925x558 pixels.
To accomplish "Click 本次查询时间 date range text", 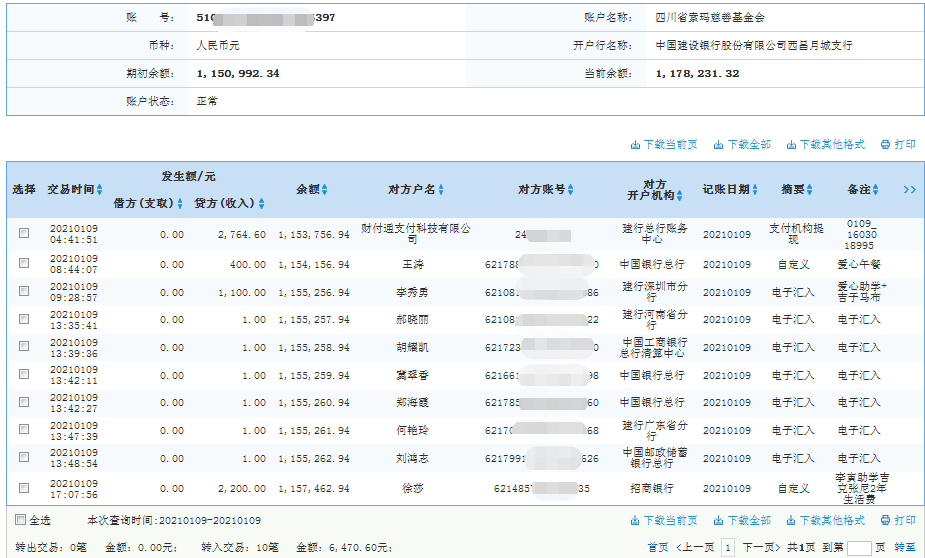I will pos(174,520).
